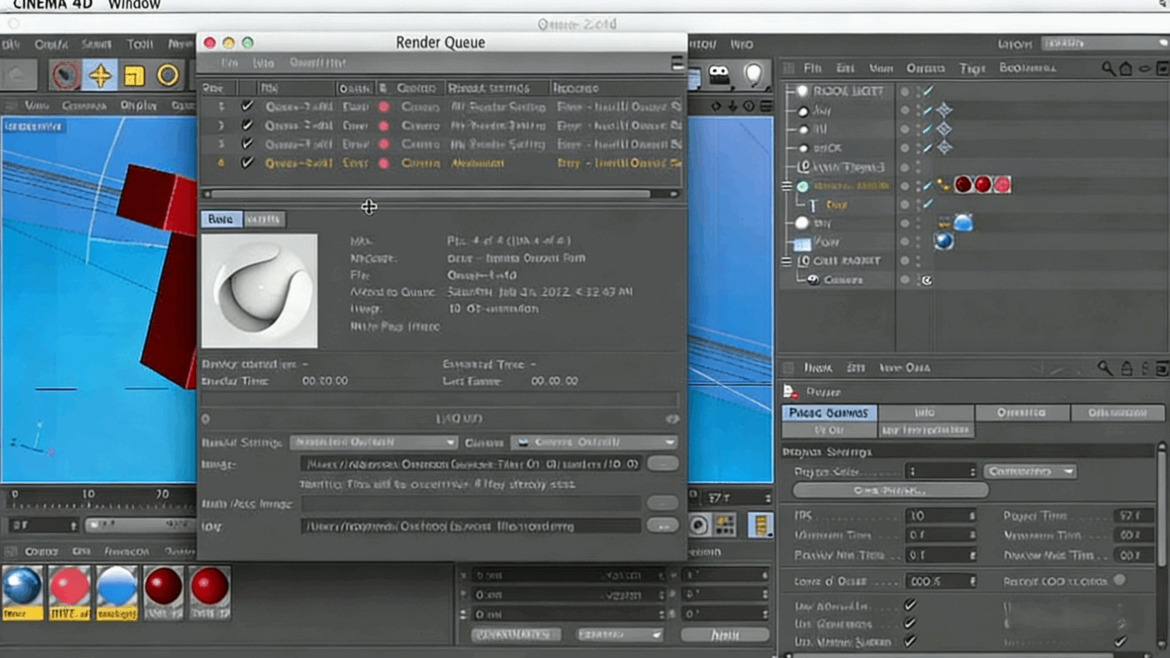Viewport: 1170px width, 658px height.
Task: Toggle checkbox of the highlighted fourth render job
Action: 247,163
